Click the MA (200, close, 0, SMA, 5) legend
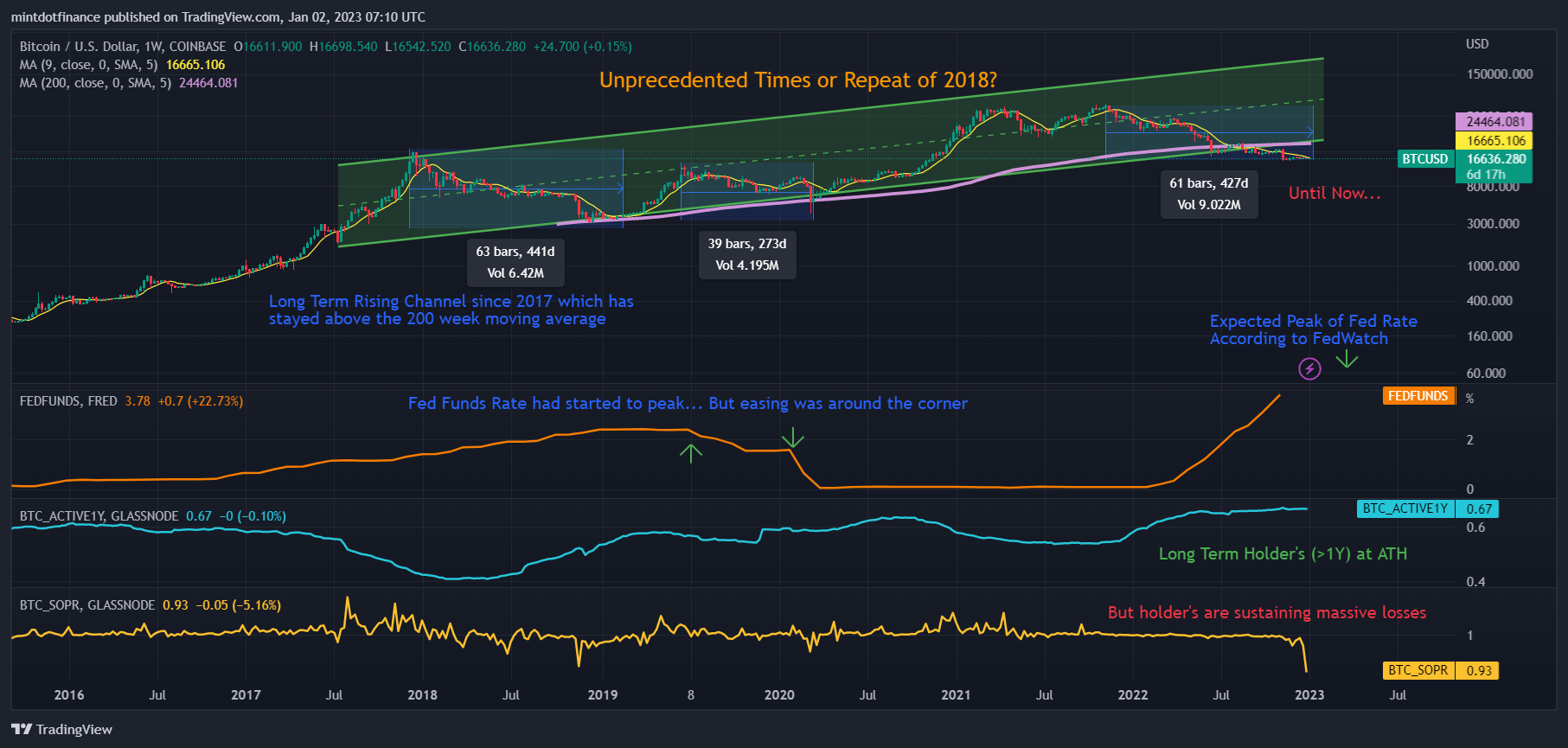Screen dimensions: 1568x748 95,83
